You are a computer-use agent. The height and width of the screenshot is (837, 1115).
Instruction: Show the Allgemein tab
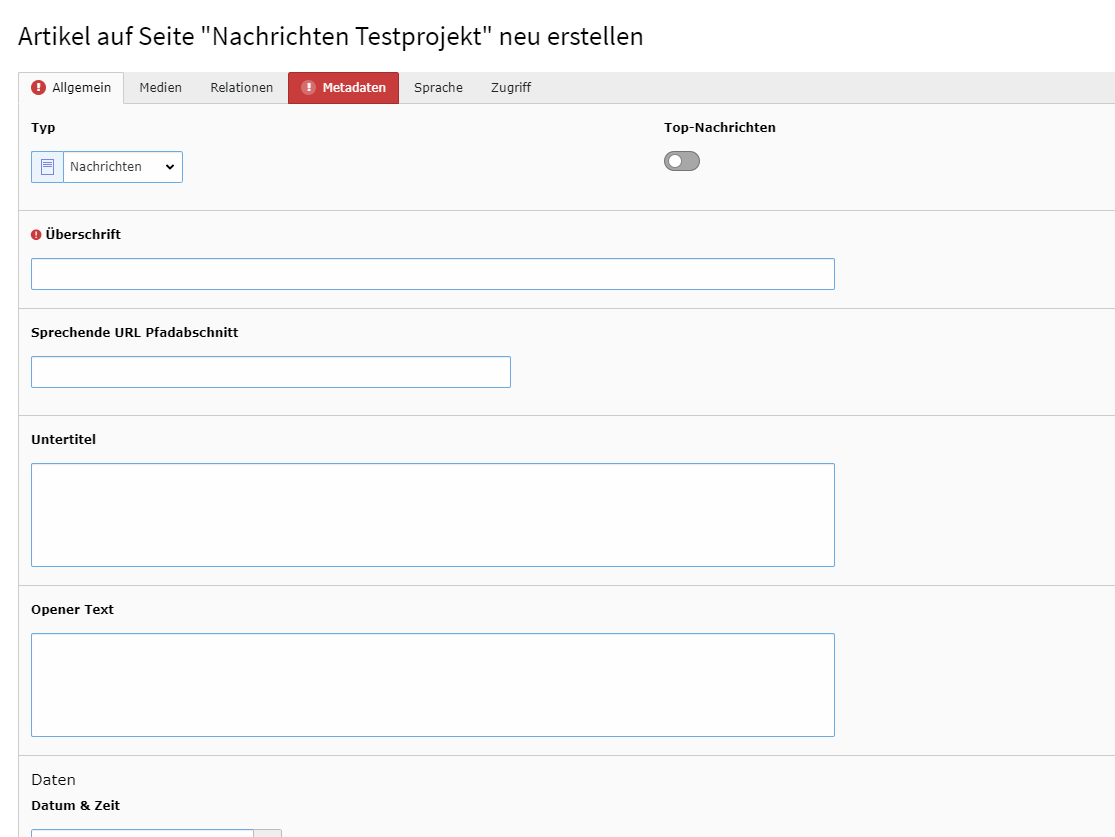pyautogui.click(x=81, y=88)
